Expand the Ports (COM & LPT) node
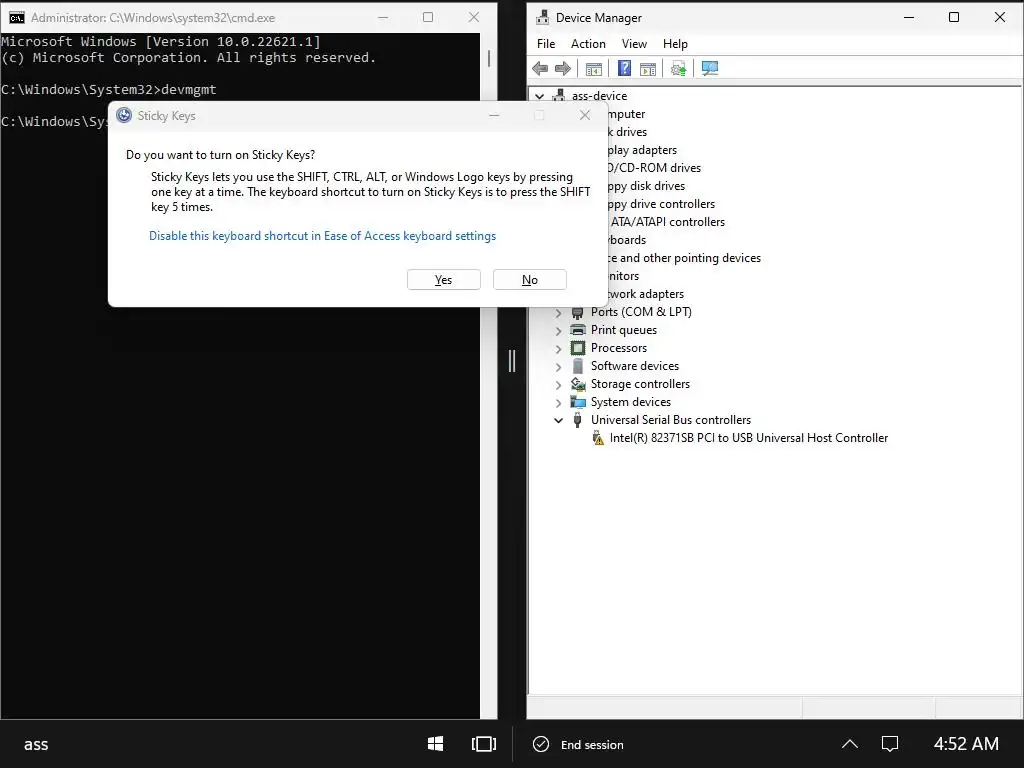 coord(558,313)
